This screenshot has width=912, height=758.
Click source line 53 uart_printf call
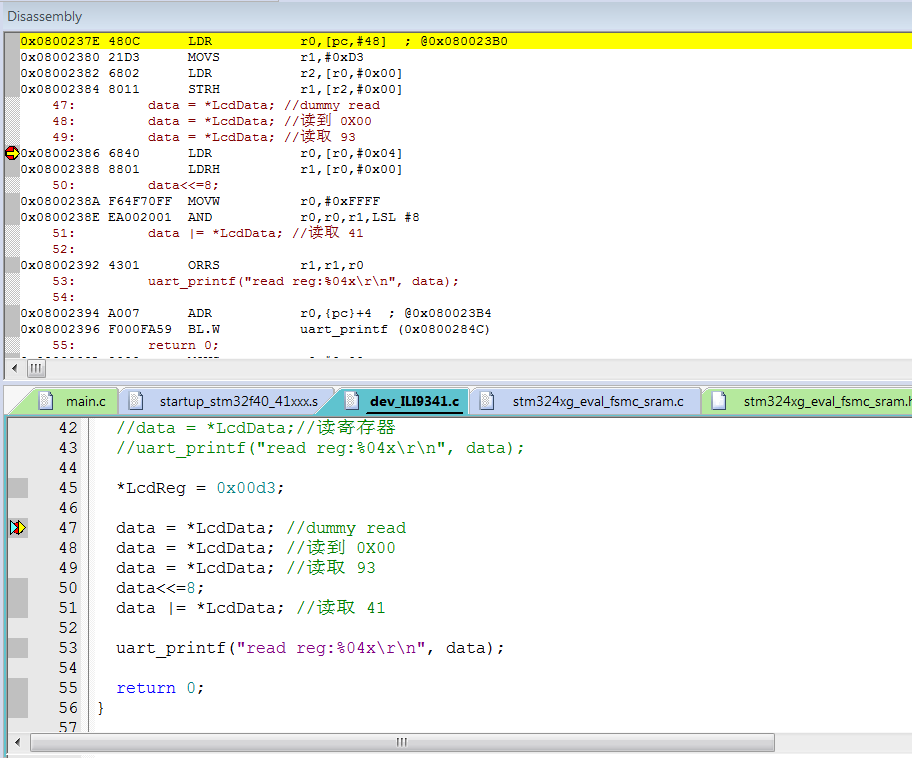click(310, 647)
